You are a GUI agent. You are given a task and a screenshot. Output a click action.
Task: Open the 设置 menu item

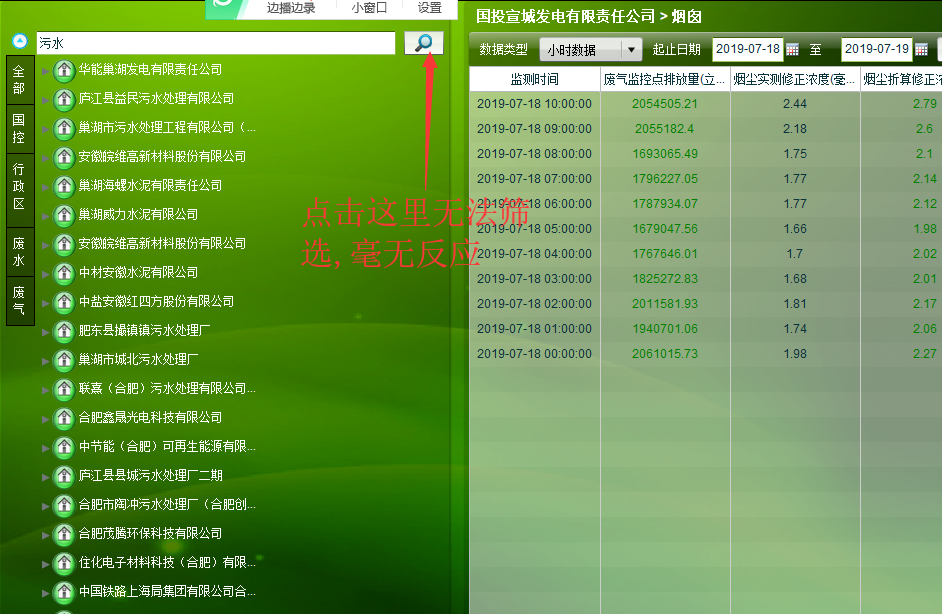point(430,8)
